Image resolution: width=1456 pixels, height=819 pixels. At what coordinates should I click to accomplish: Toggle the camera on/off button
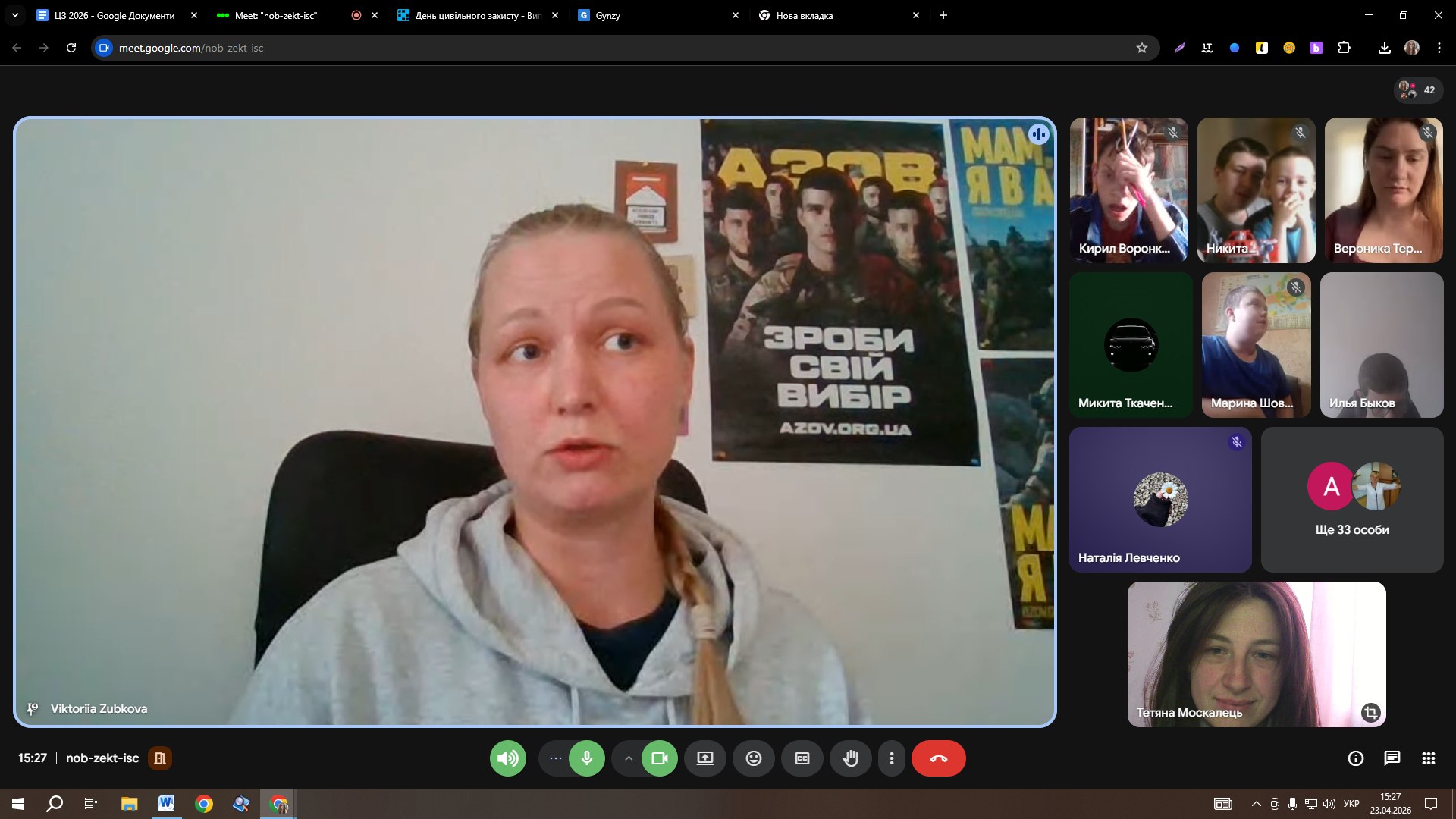pos(659,758)
